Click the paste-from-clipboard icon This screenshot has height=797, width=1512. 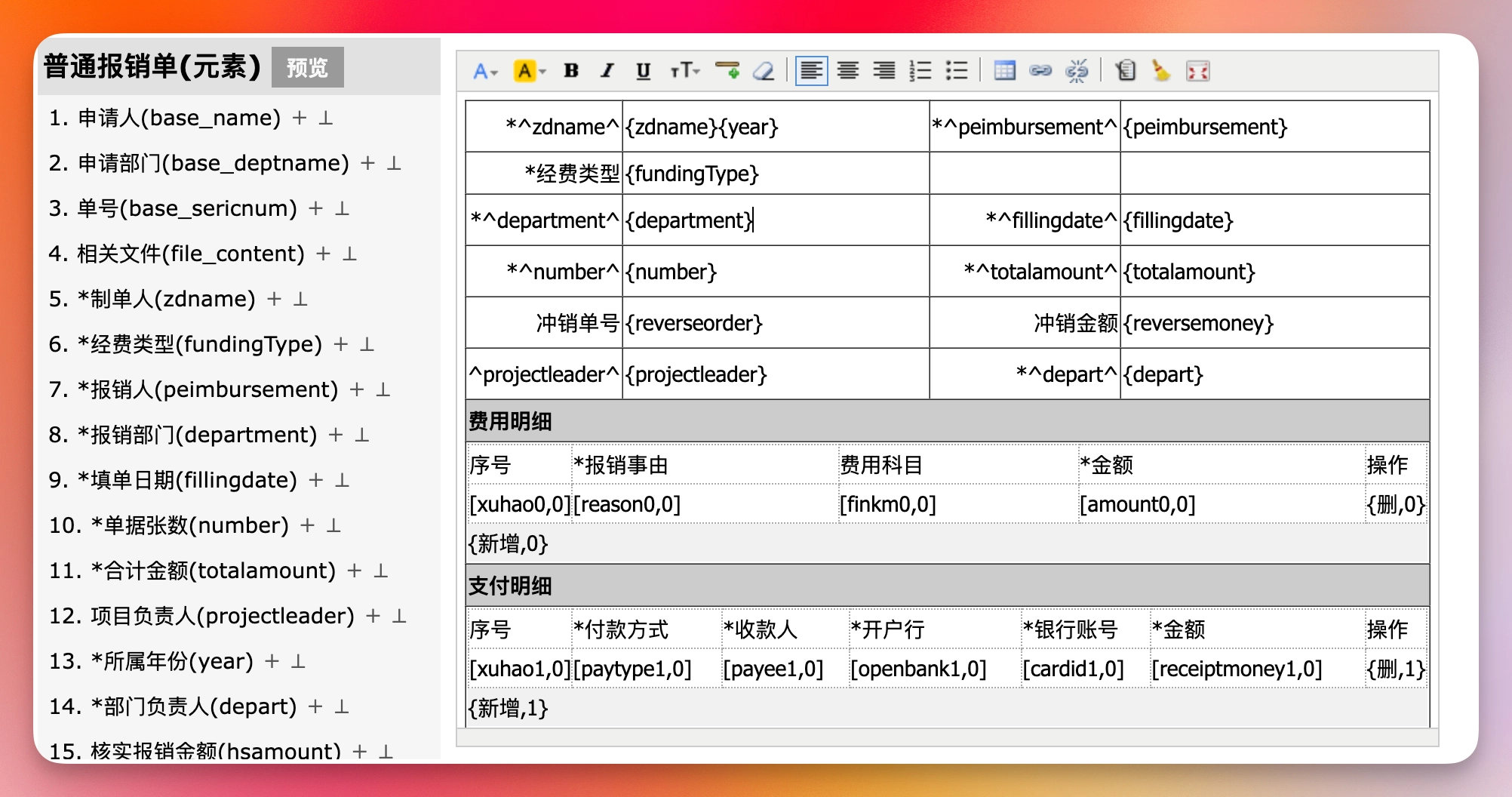(x=1126, y=71)
